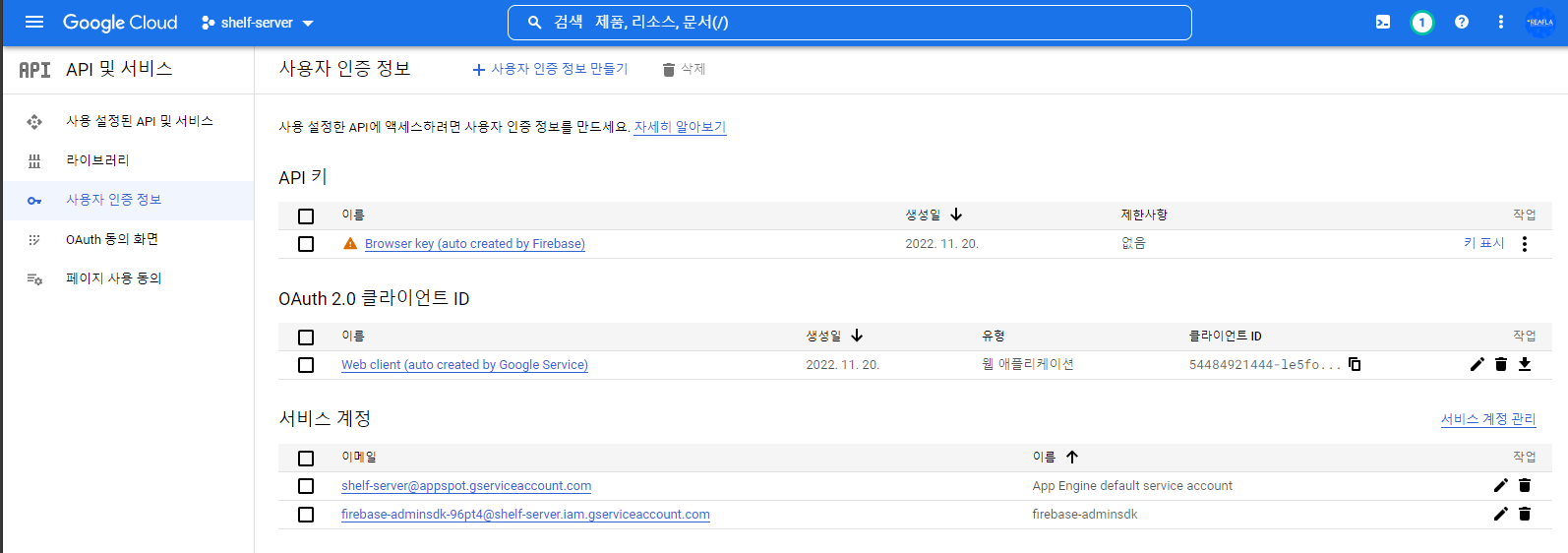This screenshot has height=553, width=1568.
Task: Click the 유형 column header
Action: [x=994, y=336]
